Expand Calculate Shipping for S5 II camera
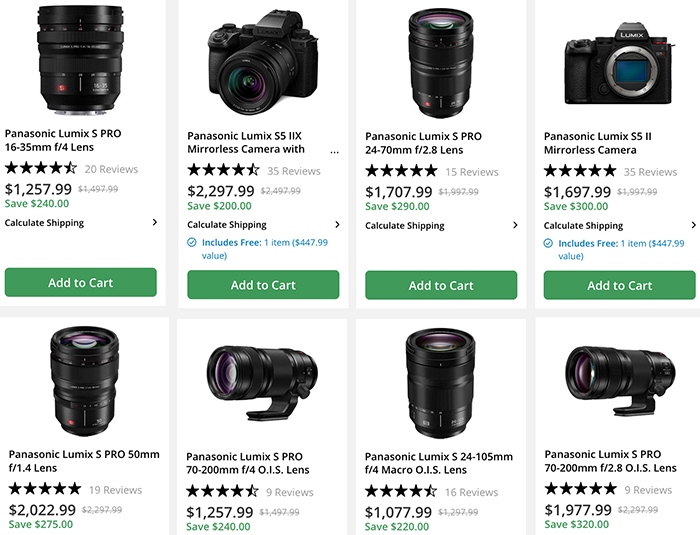700x535 pixels. tap(619, 225)
